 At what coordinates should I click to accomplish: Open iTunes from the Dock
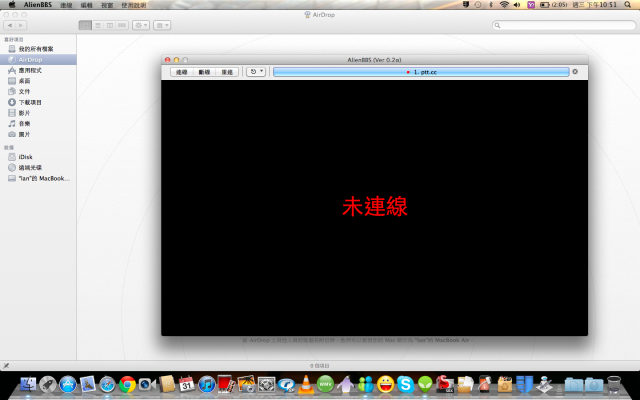pyautogui.click(x=207, y=384)
